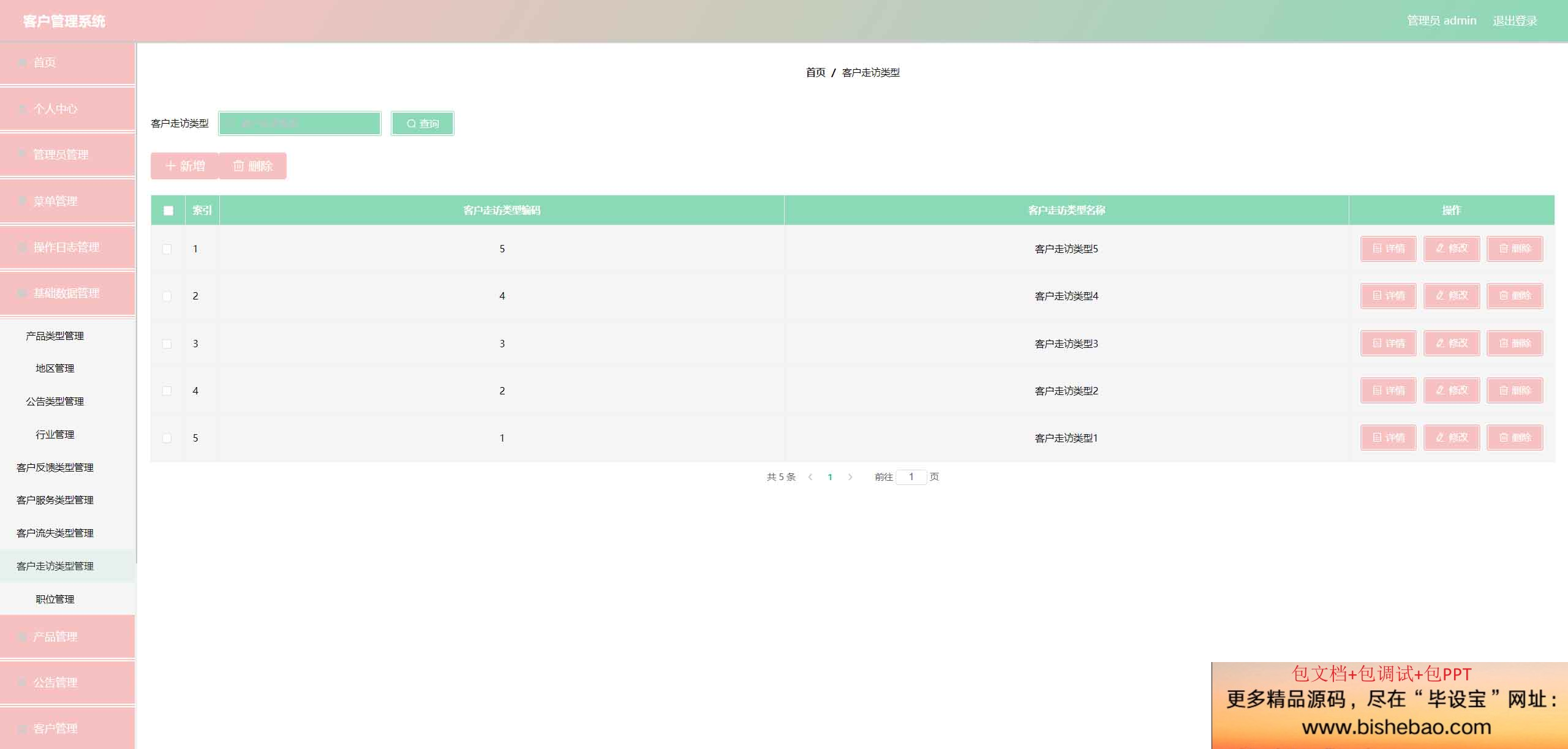Check the checkbox for row index 2
The height and width of the screenshot is (749, 1568).
(x=167, y=296)
